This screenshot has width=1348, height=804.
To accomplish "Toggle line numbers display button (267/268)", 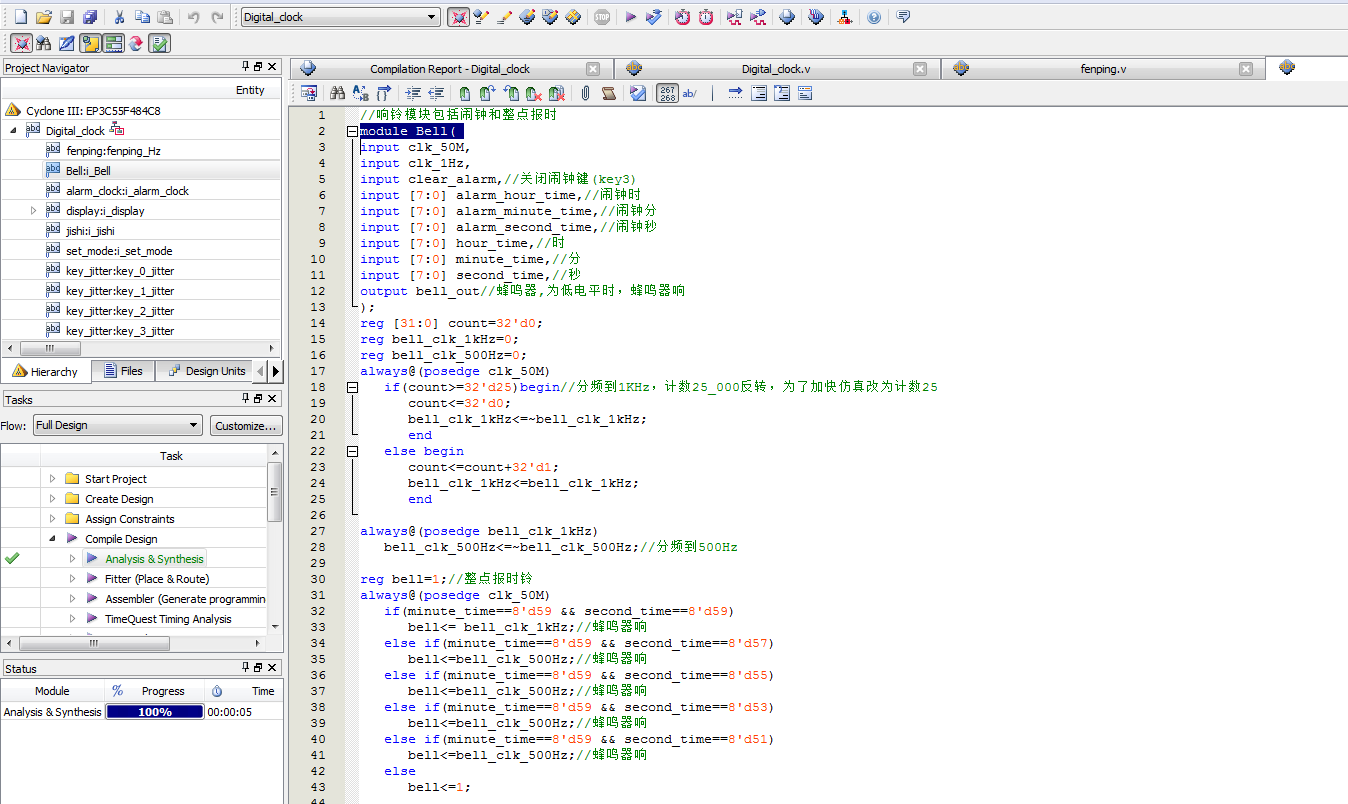I will pos(667,93).
